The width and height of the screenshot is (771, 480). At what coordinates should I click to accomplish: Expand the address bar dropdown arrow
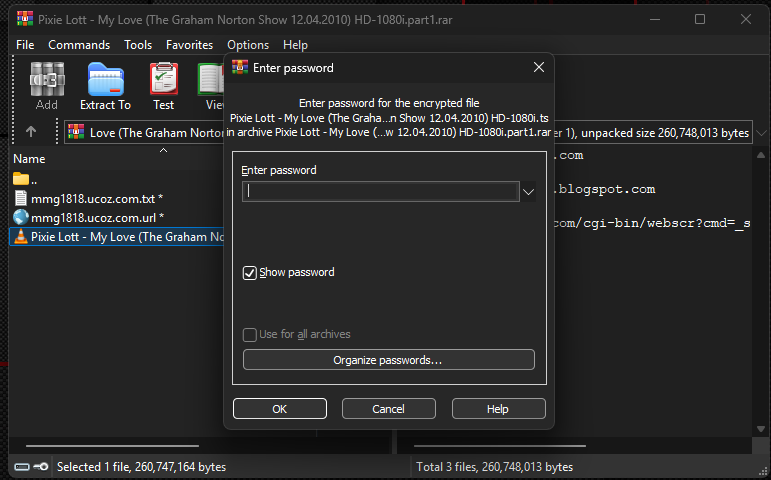pyautogui.click(x=761, y=133)
